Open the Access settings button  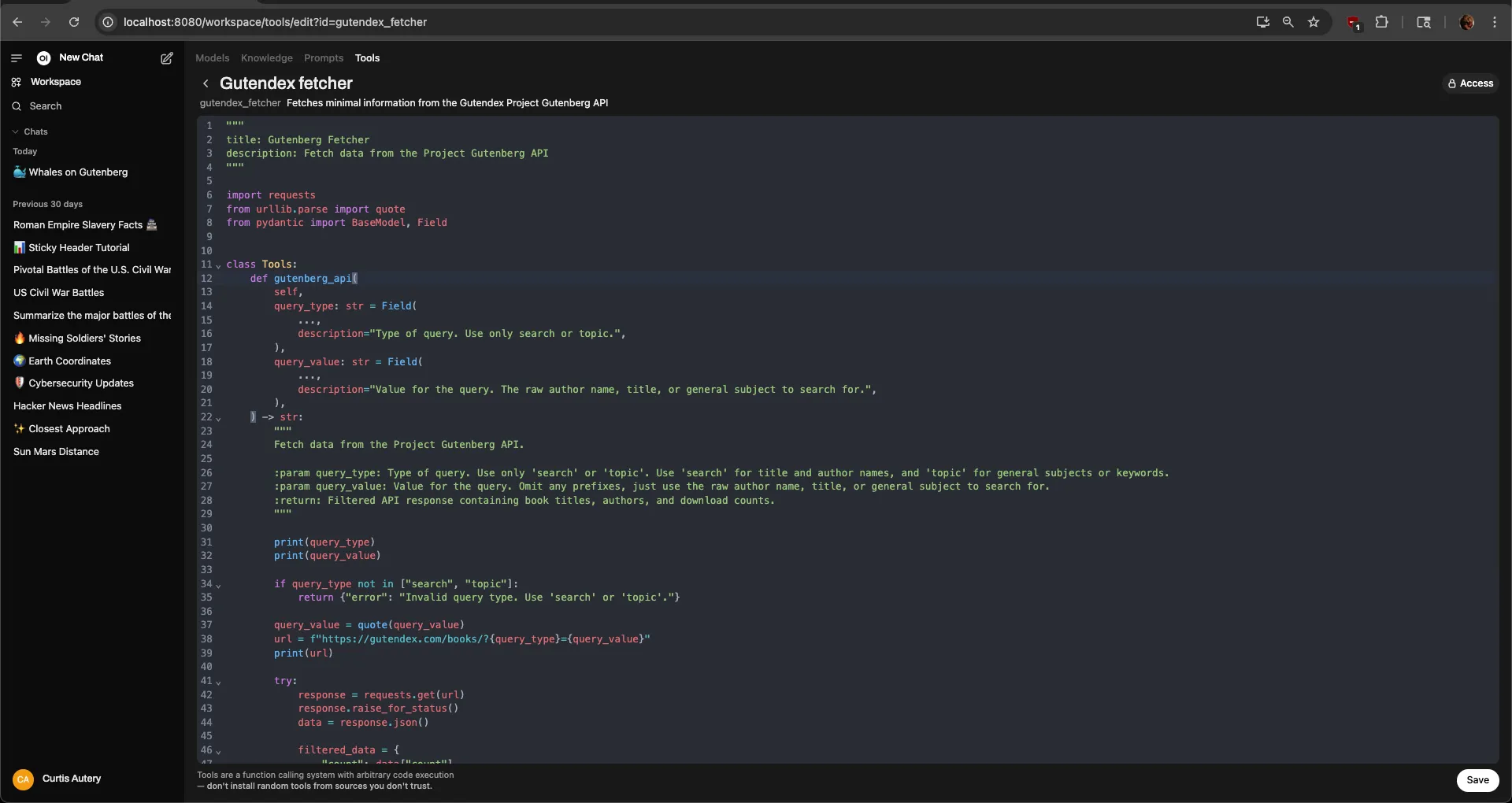(x=1470, y=83)
